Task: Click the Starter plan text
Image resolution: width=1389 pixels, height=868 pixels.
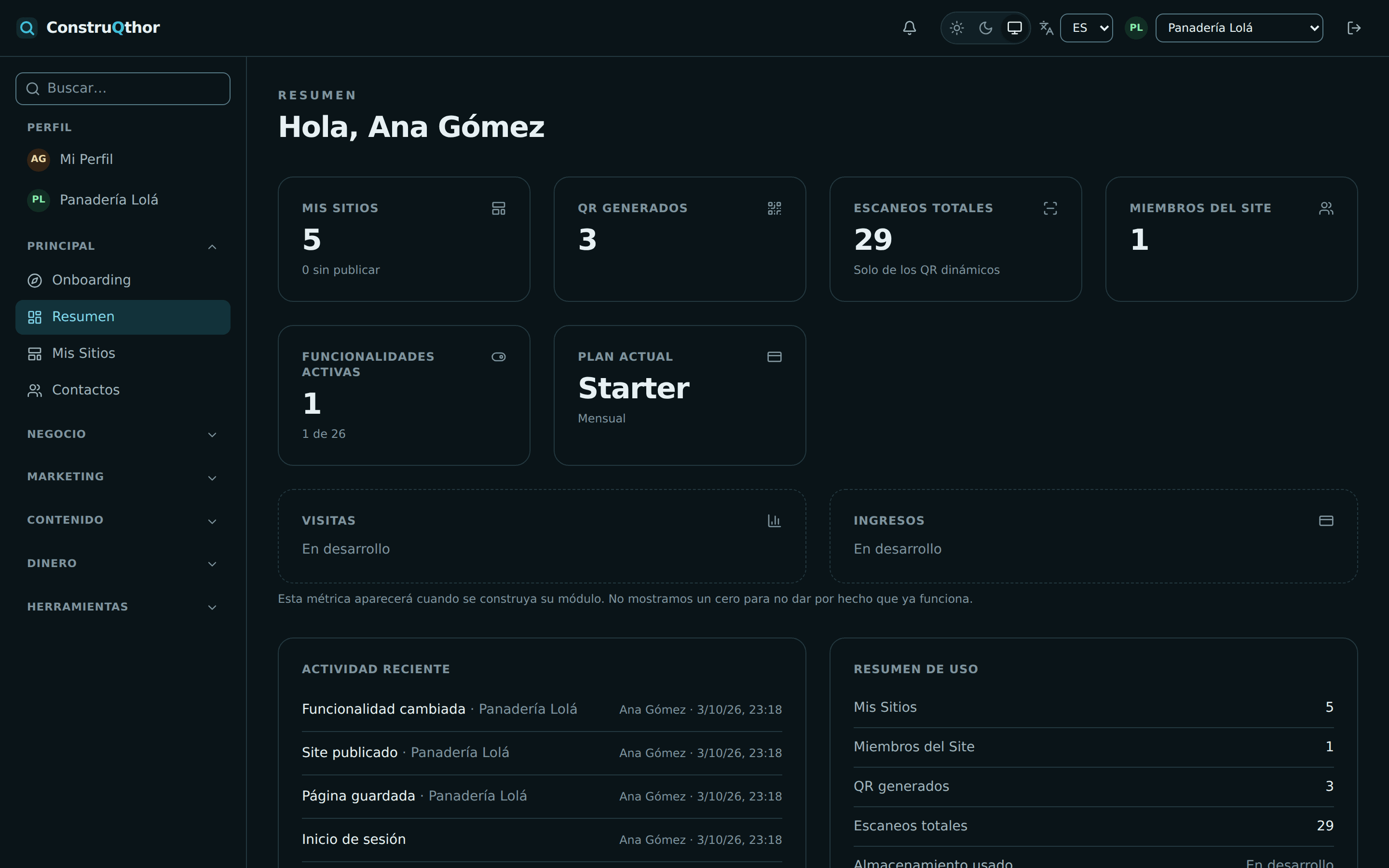Action: pyautogui.click(x=634, y=389)
